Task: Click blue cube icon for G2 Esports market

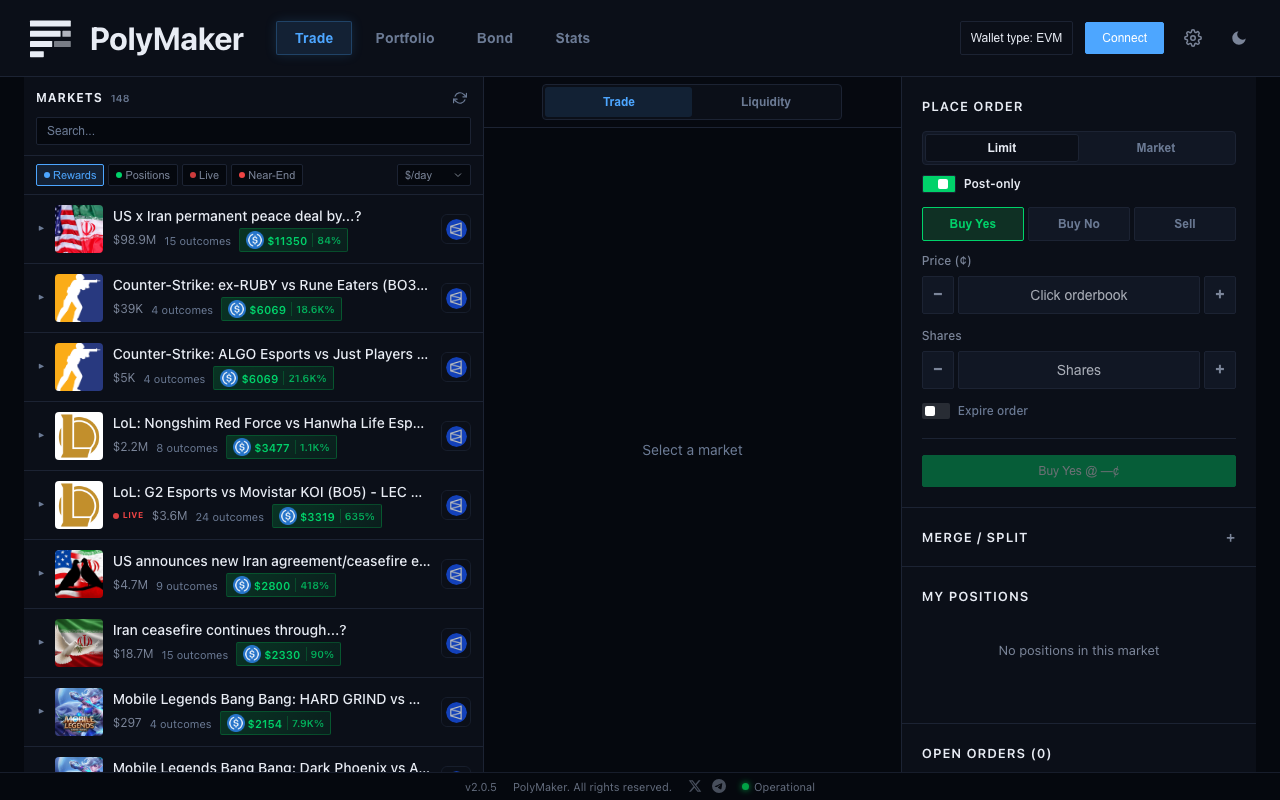Action: 456,505
